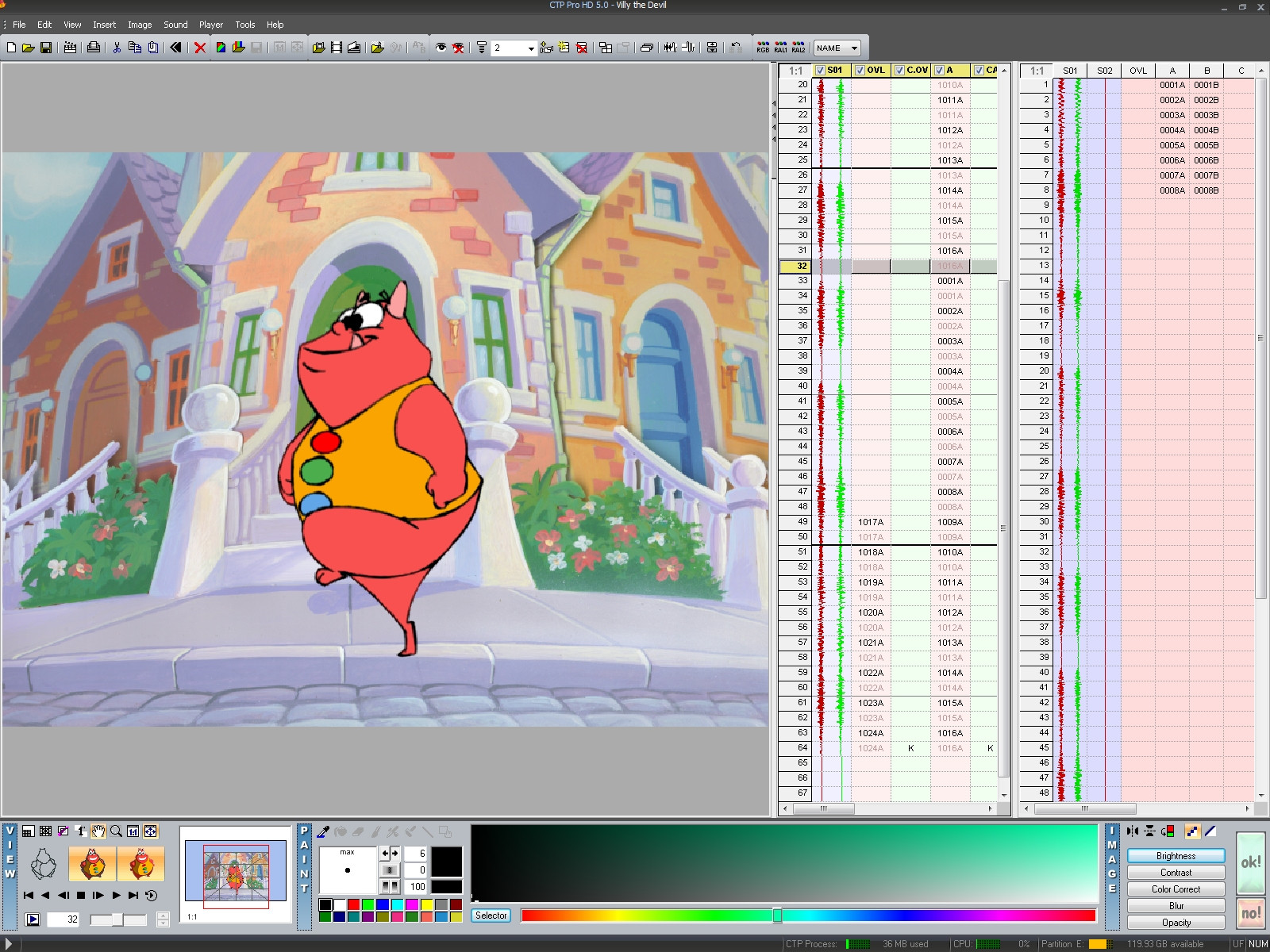Click down arrow of left sheet scrollbar
1270x952 pixels.
(1004, 795)
